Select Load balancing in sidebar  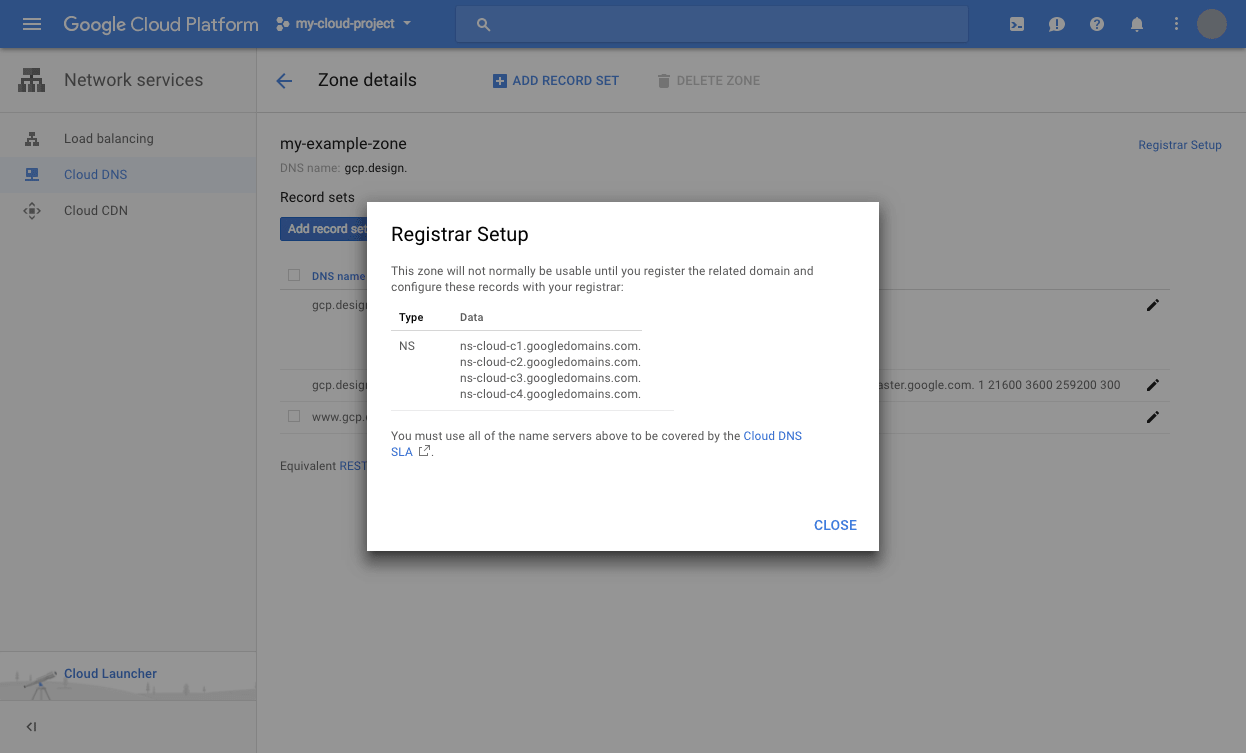click(x=128, y=139)
